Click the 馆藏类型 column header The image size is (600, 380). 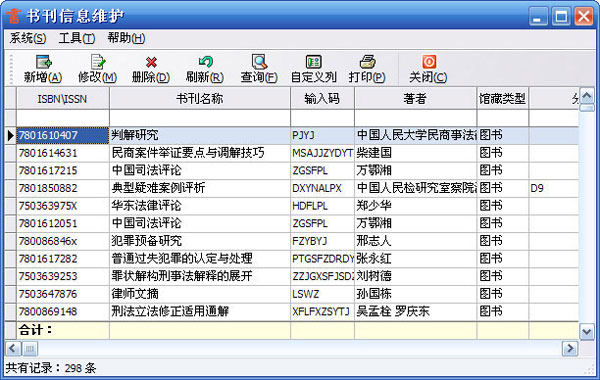click(503, 99)
